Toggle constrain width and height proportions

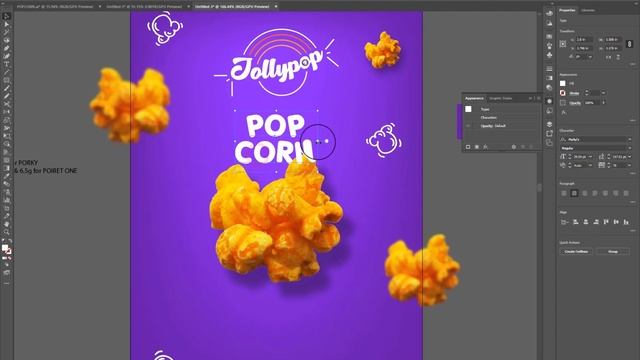629,44
